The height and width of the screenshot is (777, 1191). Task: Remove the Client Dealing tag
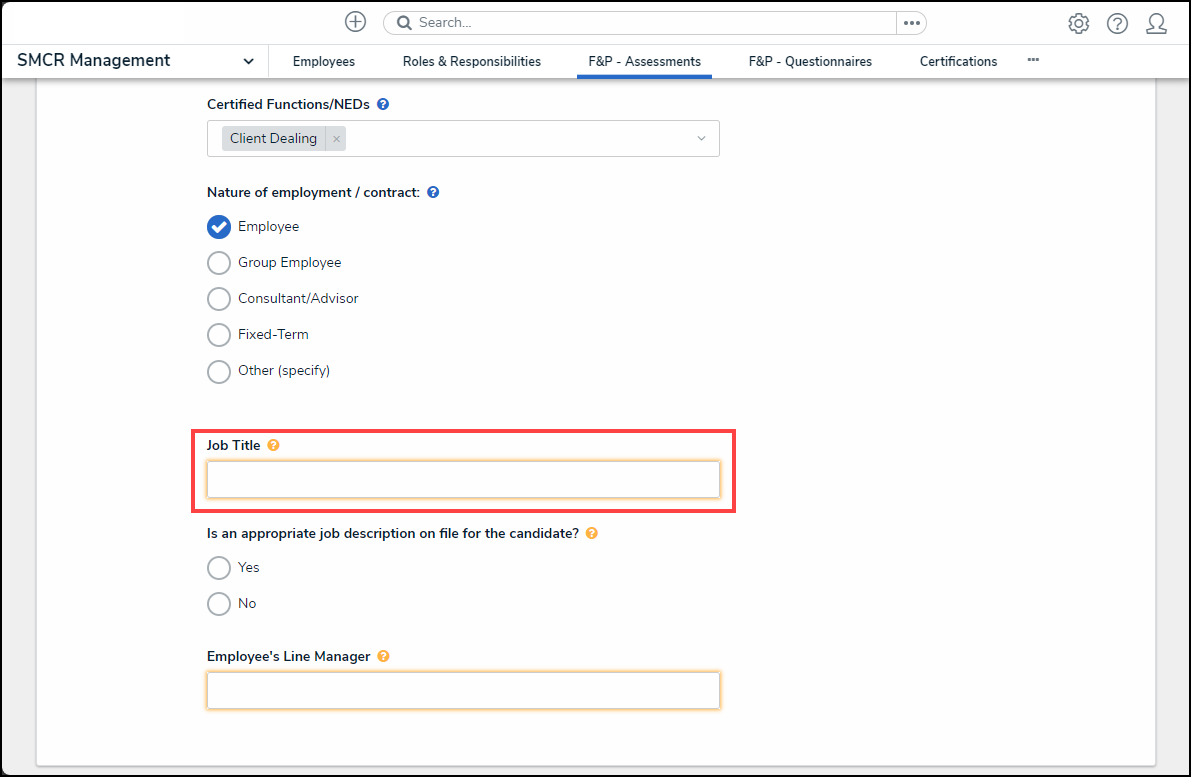[336, 139]
